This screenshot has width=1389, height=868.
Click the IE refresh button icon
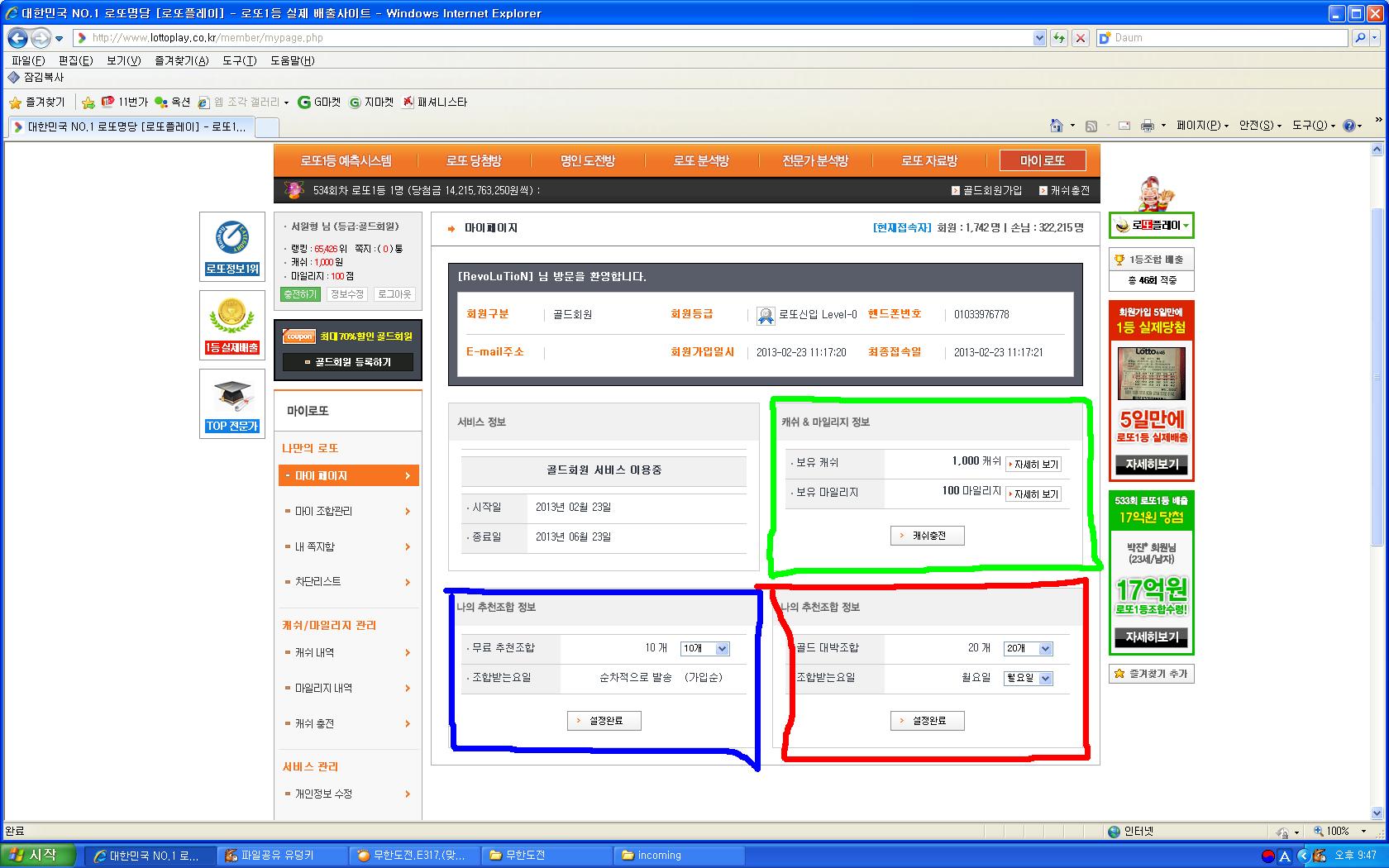(1058, 38)
